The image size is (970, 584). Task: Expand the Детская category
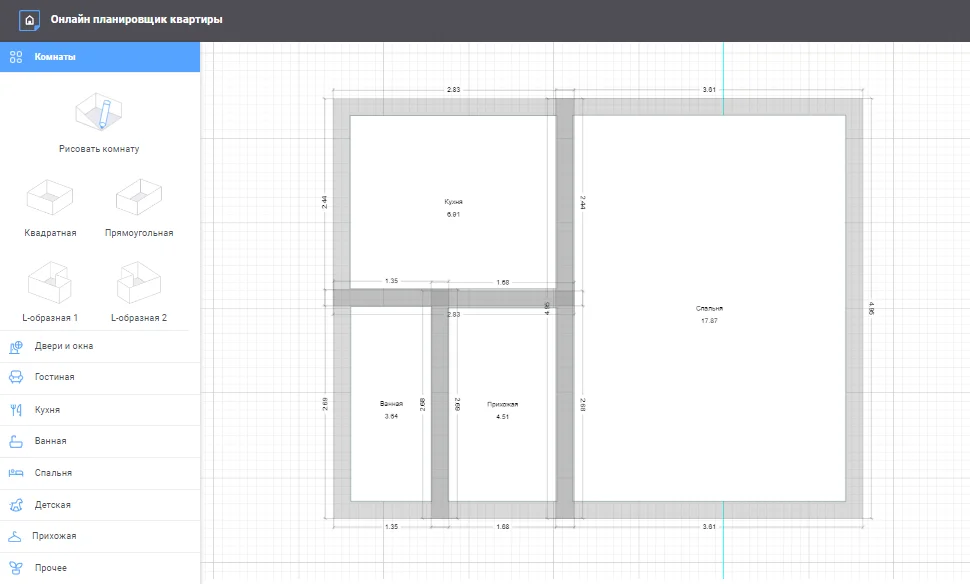52,505
